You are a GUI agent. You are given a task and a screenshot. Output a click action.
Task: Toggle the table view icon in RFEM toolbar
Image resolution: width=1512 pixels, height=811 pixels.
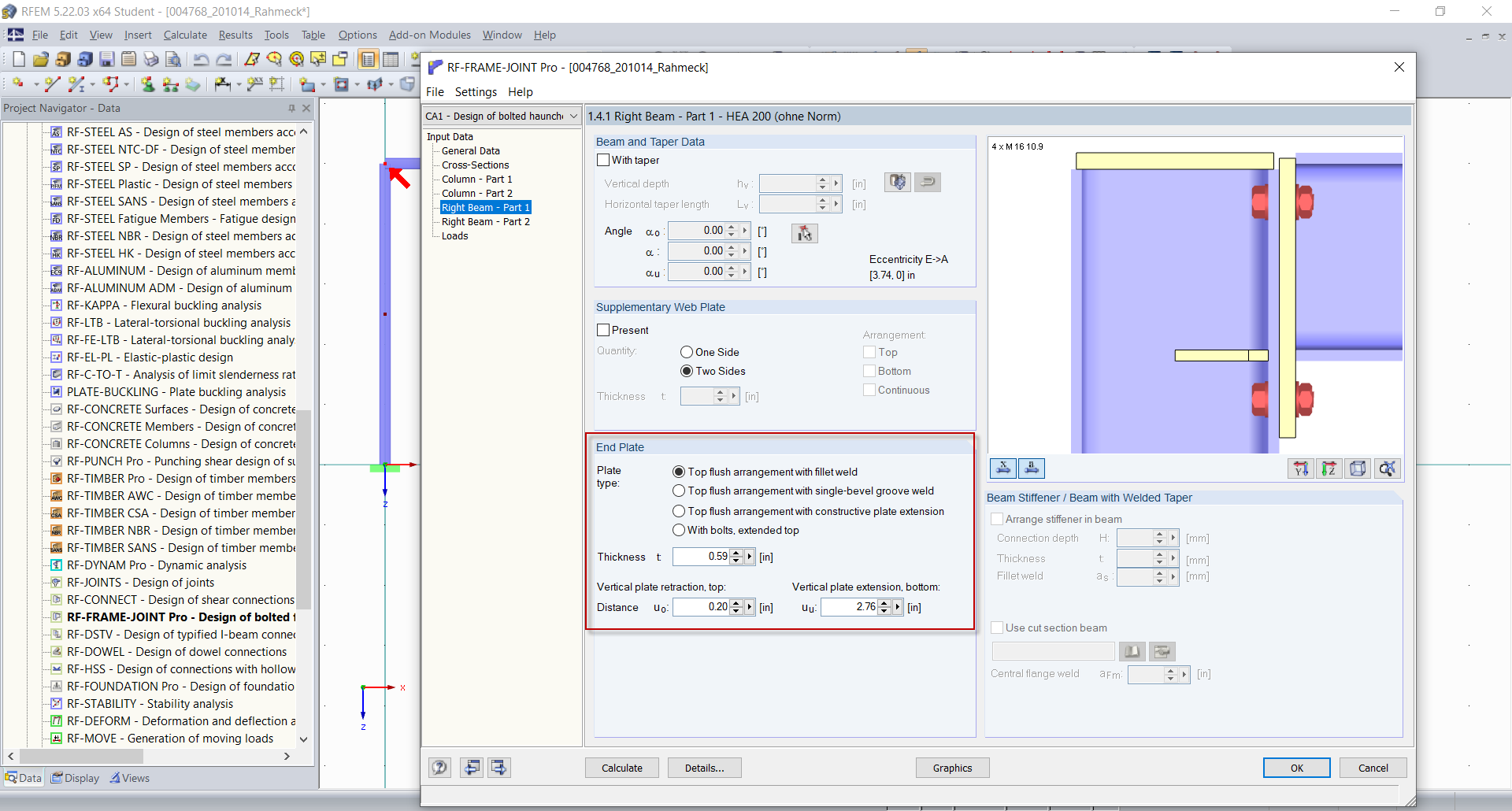pyautogui.click(x=391, y=59)
